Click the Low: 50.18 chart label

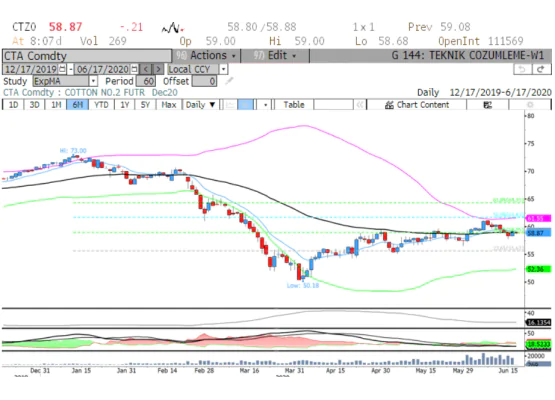[x=303, y=285]
